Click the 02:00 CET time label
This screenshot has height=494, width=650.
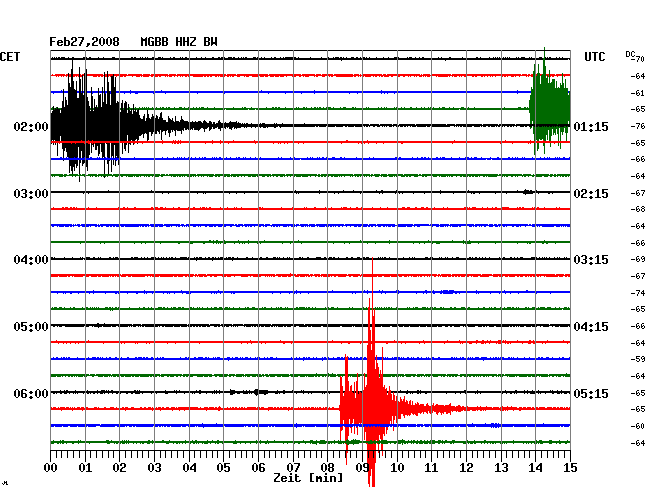(x=31, y=126)
